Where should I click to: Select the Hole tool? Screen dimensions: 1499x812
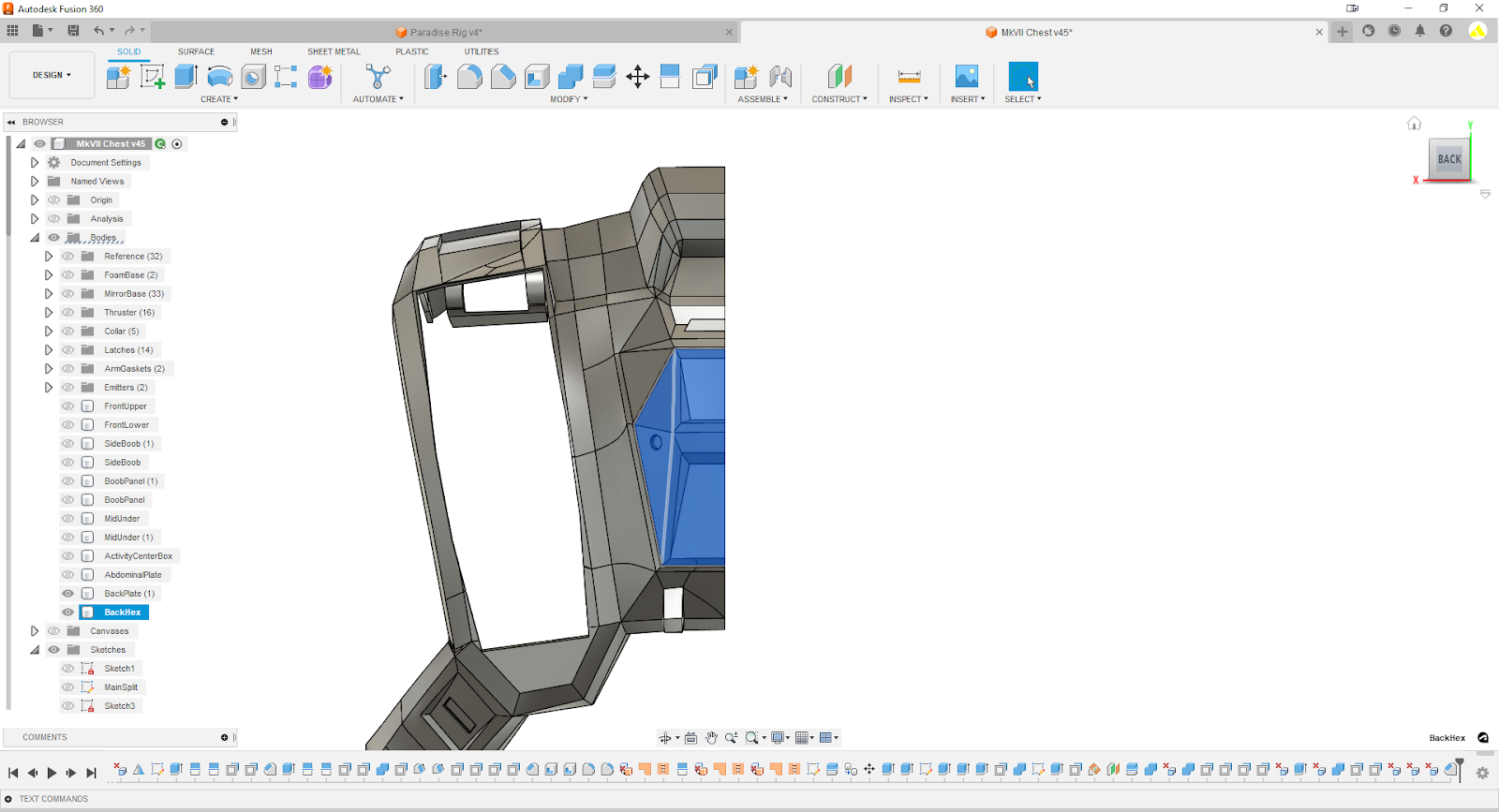click(253, 77)
